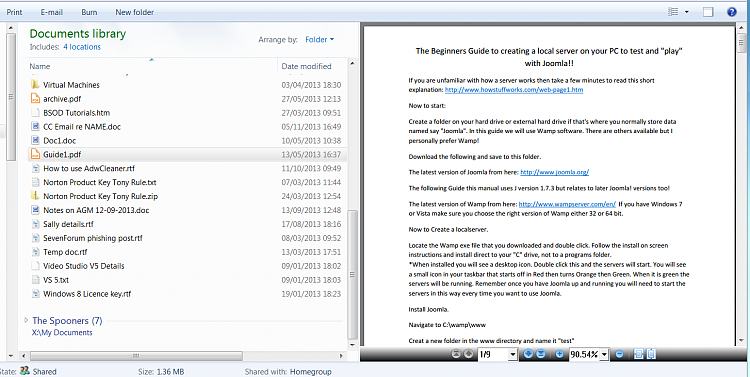
Task: Open the Help question mark icon
Action: 731,12
